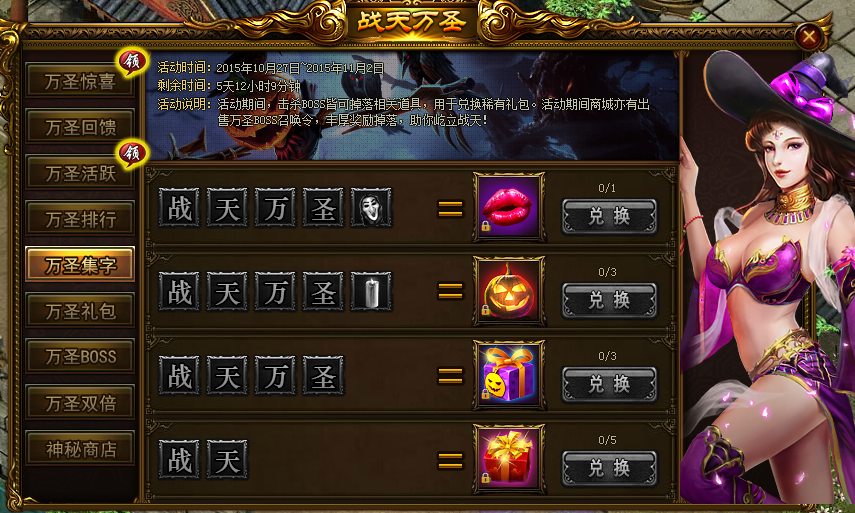Open the 万圣惊喜 tab
The image size is (855, 513).
(x=80, y=81)
